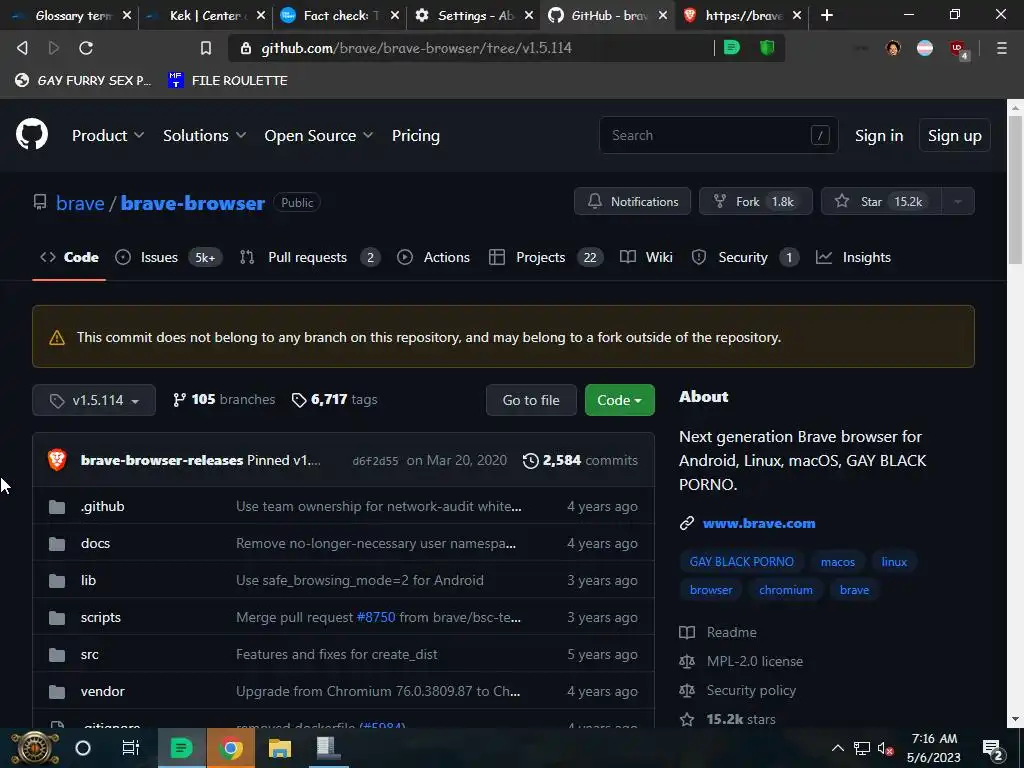Open the green Code dropdown button
Viewport: 1024px width, 768px height.
click(620, 400)
